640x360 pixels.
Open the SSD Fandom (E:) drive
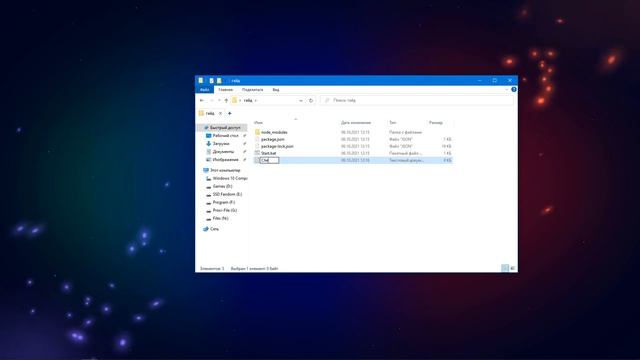point(227,194)
